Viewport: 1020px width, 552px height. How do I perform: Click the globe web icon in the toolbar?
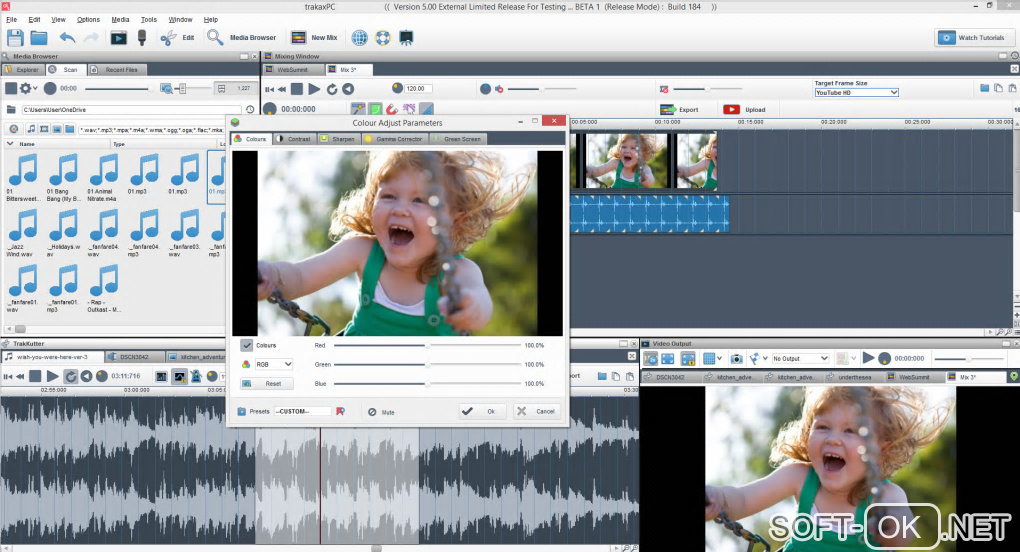(359, 38)
